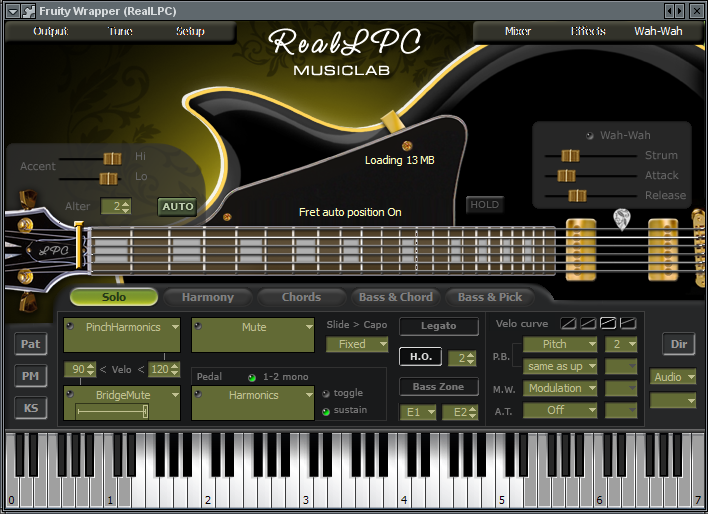This screenshot has height=514, width=708.
Task: Open the Fruity Wrapper window menu arrow
Action: [x=13, y=11]
